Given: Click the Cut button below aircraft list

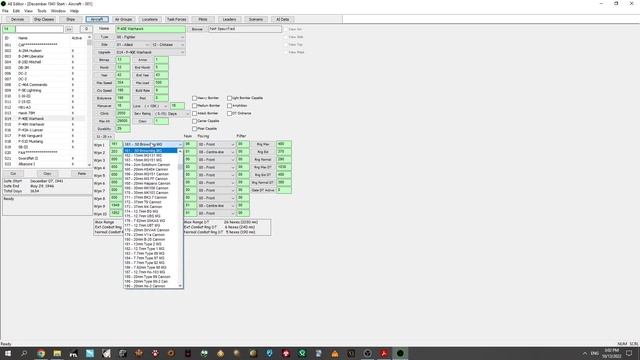Looking at the screenshot, I should 13,174.
